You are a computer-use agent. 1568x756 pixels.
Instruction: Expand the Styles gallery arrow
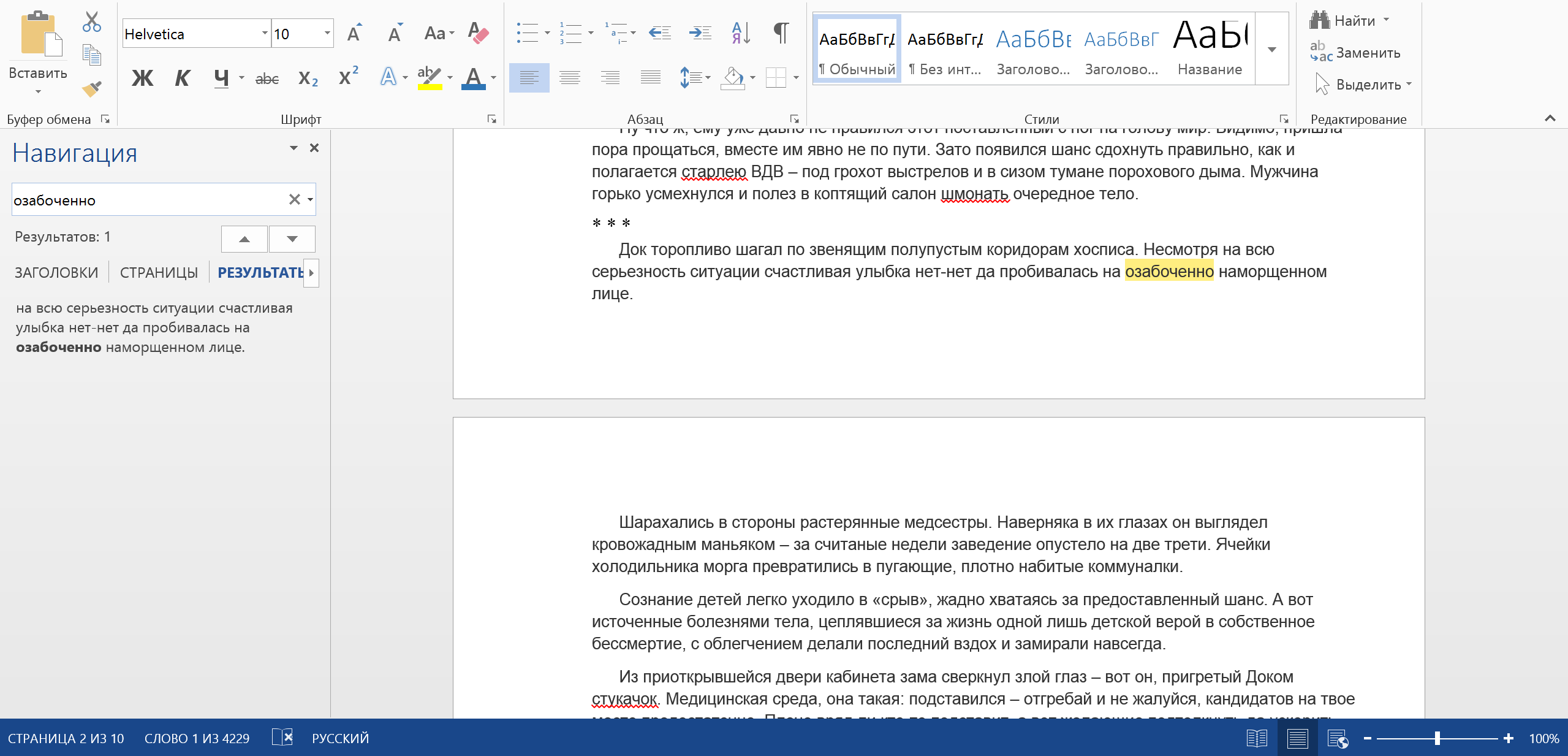1272,50
